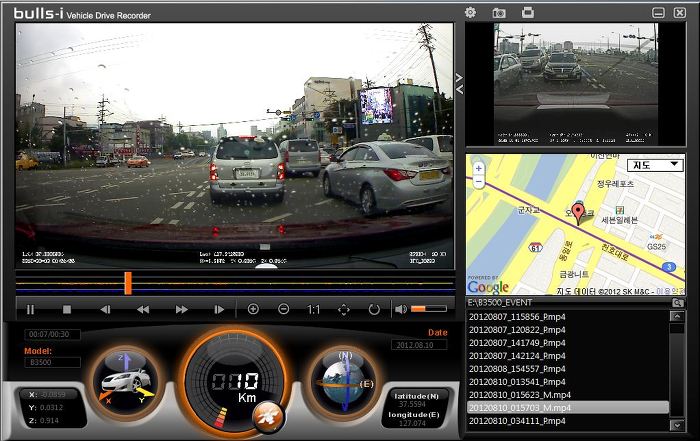Image resolution: width=700 pixels, height=441 pixels.
Task: Open the 지도 map type dropdown
Action: tap(655, 165)
